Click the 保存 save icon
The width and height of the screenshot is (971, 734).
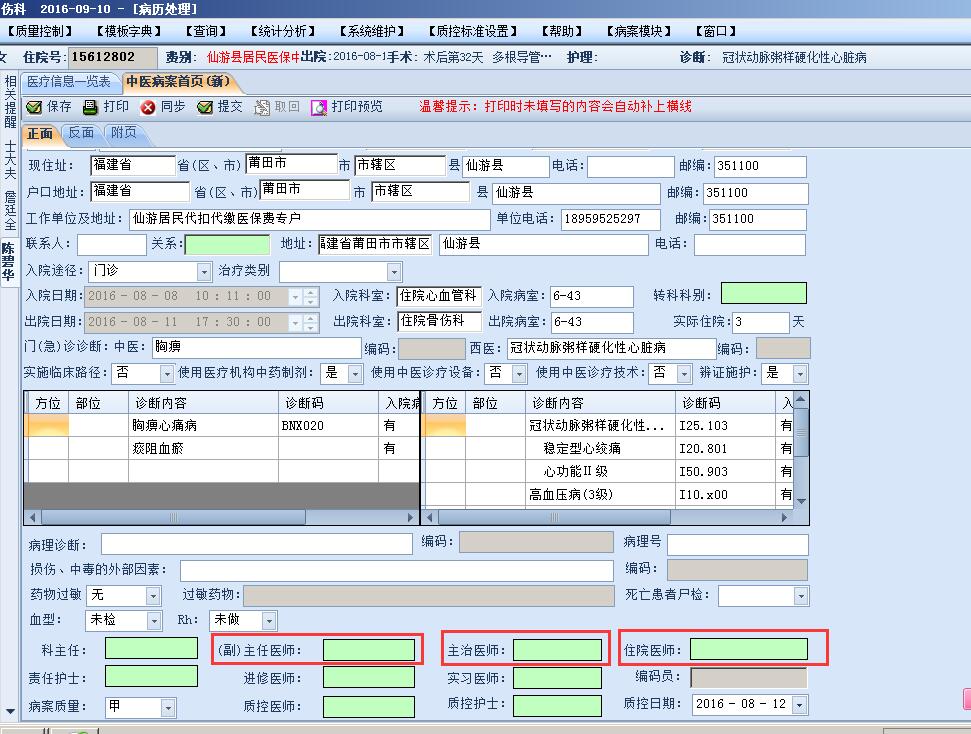pyautogui.click(x=34, y=107)
